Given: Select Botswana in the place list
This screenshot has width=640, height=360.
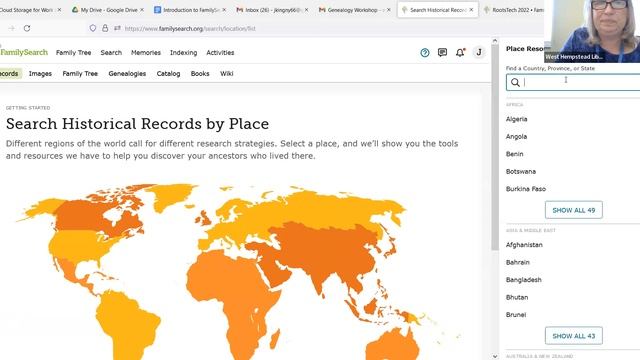Looking at the screenshot, I should (521, 171).
